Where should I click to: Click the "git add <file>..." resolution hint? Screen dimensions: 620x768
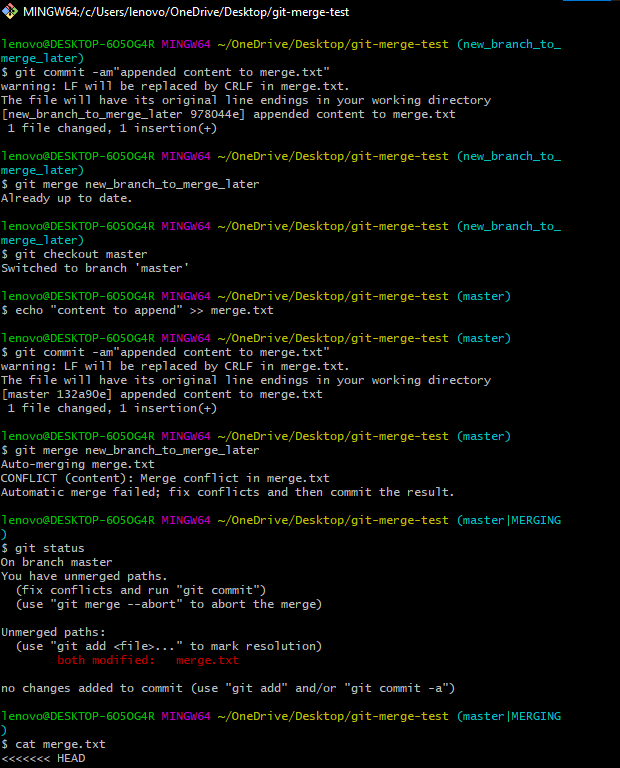pyautogui.click(x=168, y=647)
